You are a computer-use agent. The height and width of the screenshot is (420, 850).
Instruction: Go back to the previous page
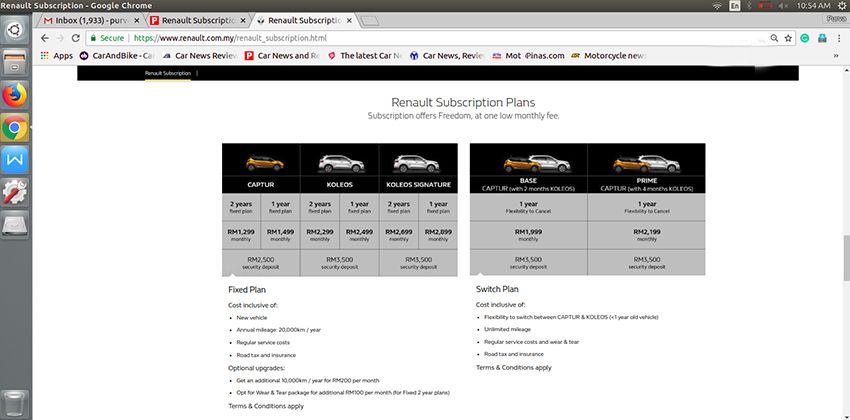(x=45, y=38)
